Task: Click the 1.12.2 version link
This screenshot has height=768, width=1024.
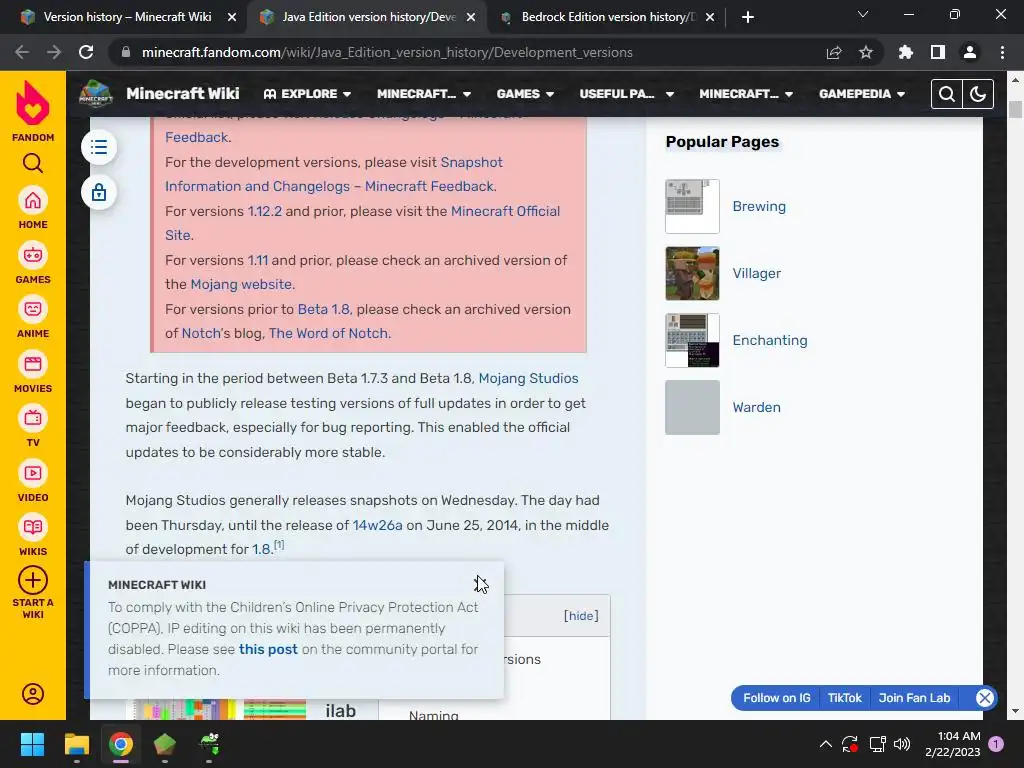Action: point(264,211)
